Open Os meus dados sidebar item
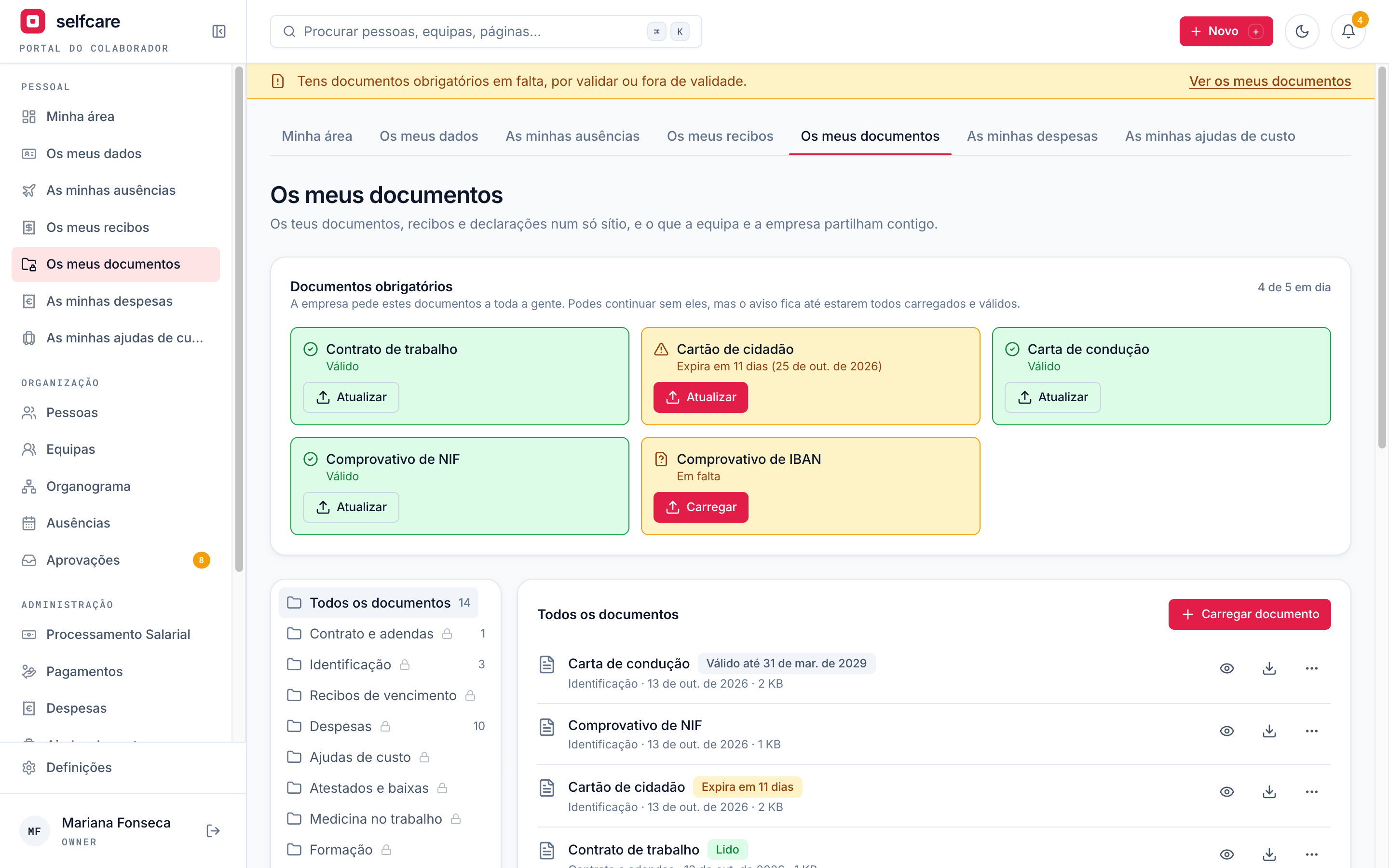The height and width of the screenshot is (868, 1389). click(115, 154)
